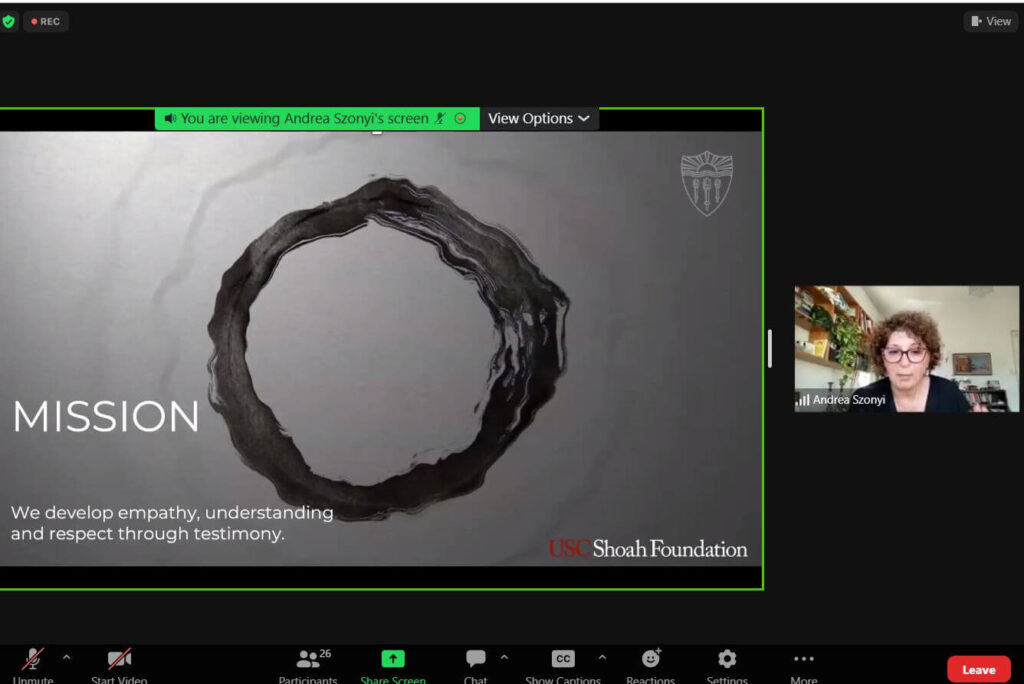Expand the chat options caret
Viewport: 1024px width, 684px height.
(x=504, y=657)
